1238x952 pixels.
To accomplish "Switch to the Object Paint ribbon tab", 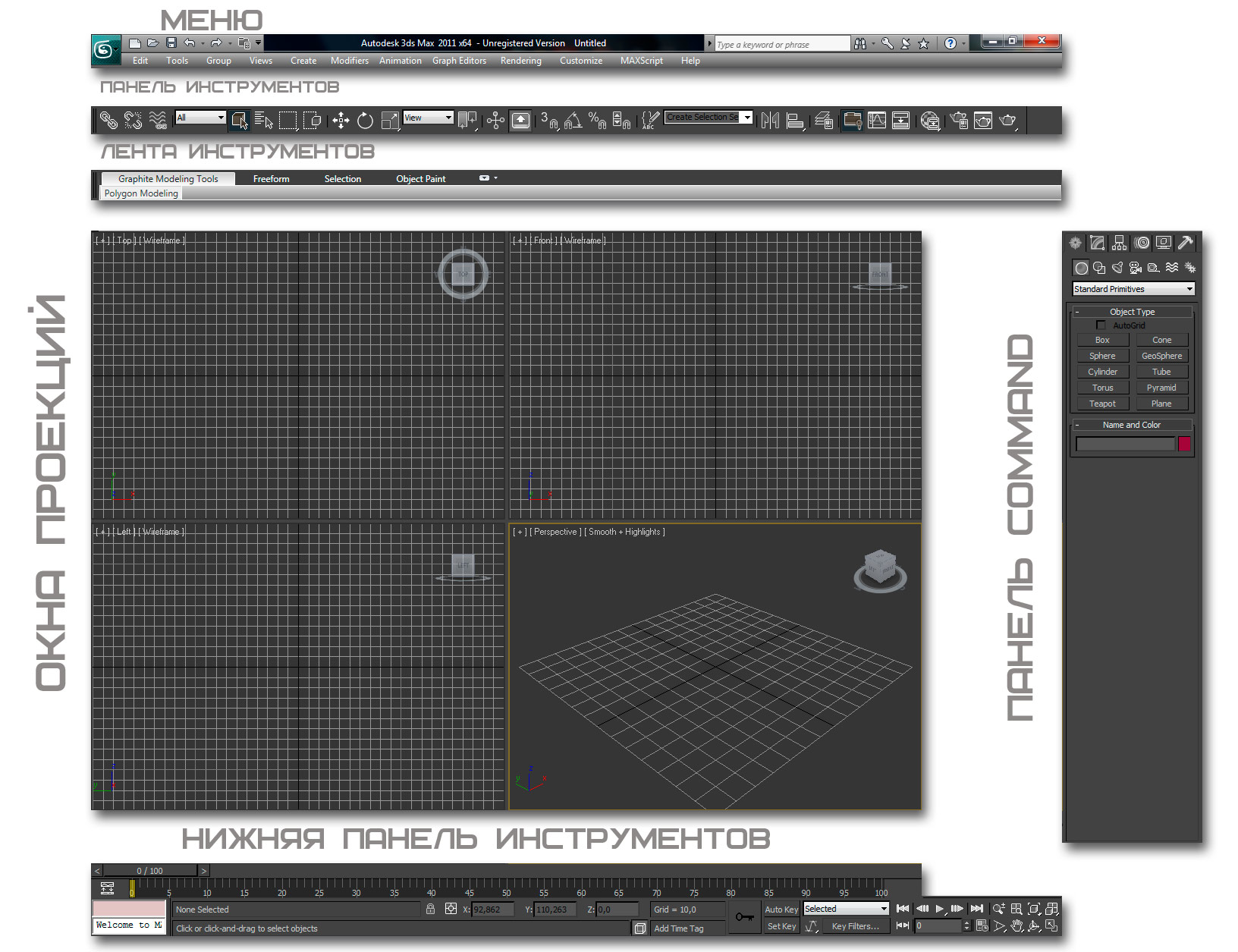I will point(421,179).
